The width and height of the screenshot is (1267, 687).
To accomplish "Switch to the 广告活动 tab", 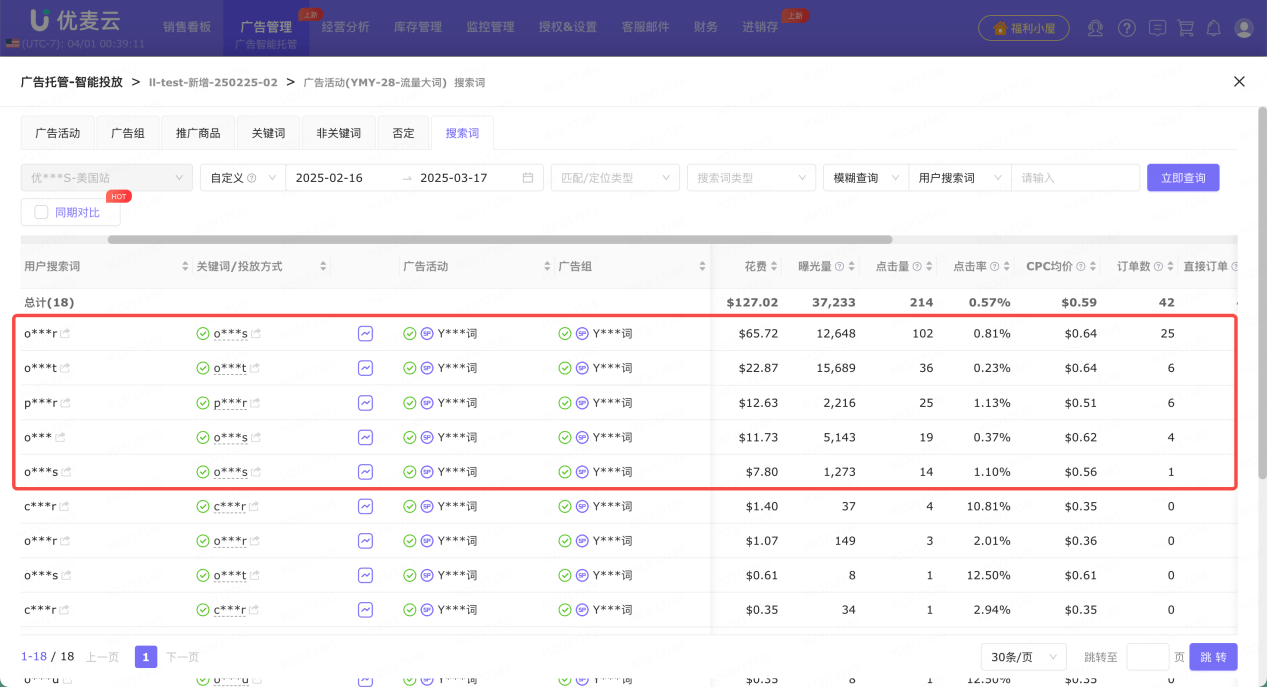I will (x=58, y=133).
